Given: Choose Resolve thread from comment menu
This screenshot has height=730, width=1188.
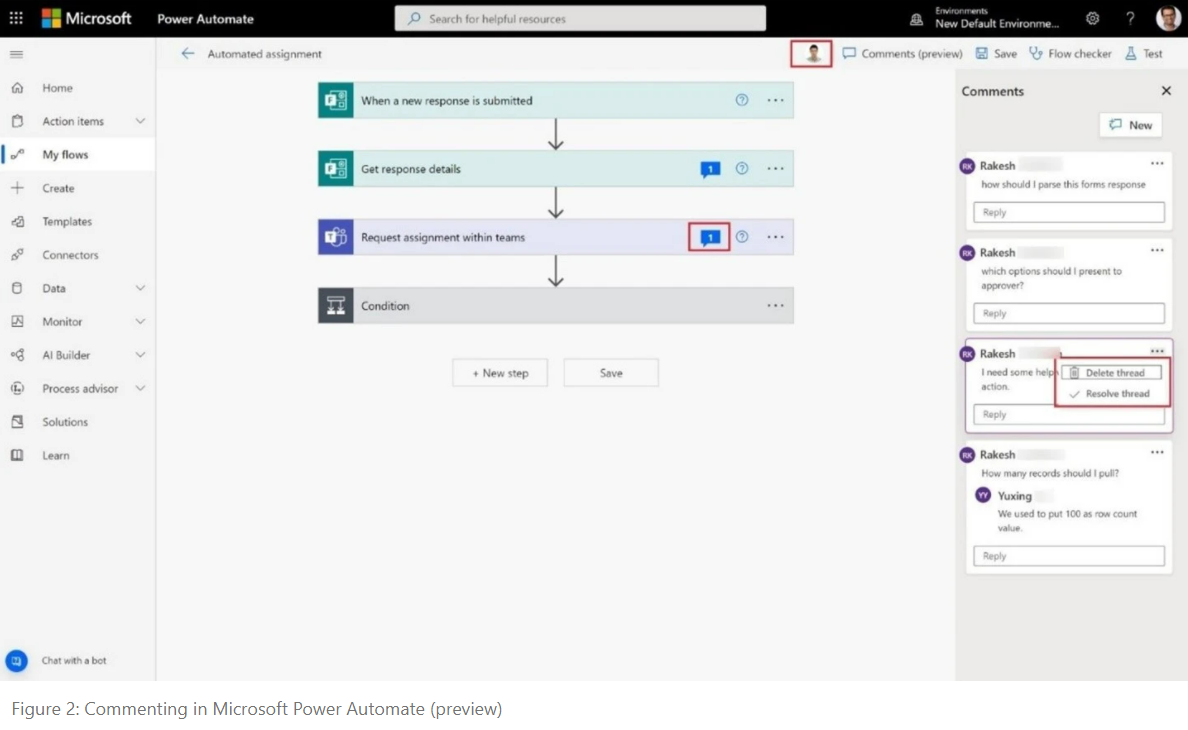Looking at the screenshot, I should click(1111, 394).
